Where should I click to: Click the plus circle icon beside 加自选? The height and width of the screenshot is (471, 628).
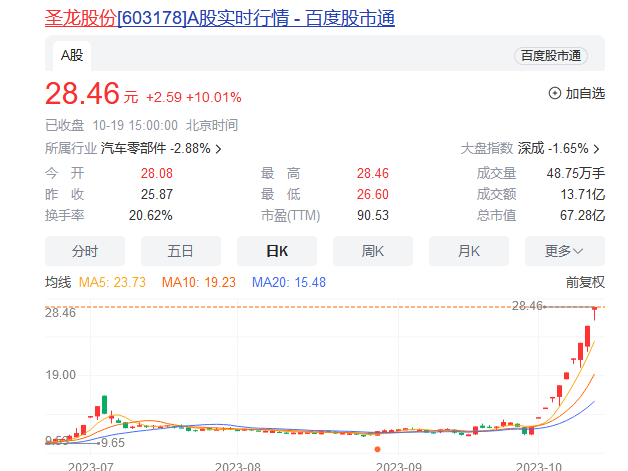[x=555, y=93]
